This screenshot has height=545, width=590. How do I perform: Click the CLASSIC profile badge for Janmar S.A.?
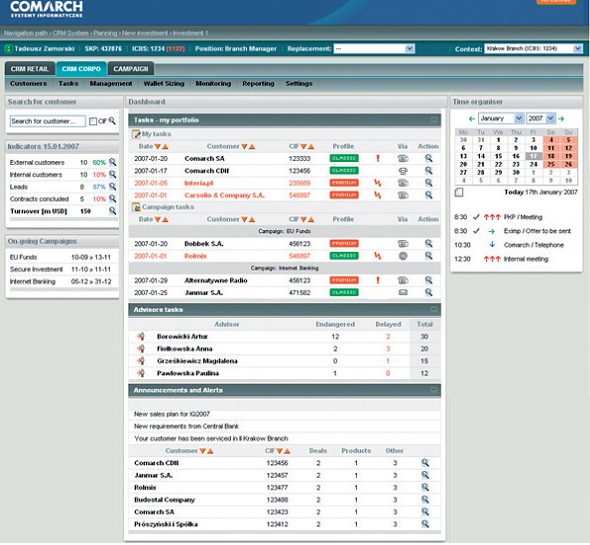(x=344, y=292)
